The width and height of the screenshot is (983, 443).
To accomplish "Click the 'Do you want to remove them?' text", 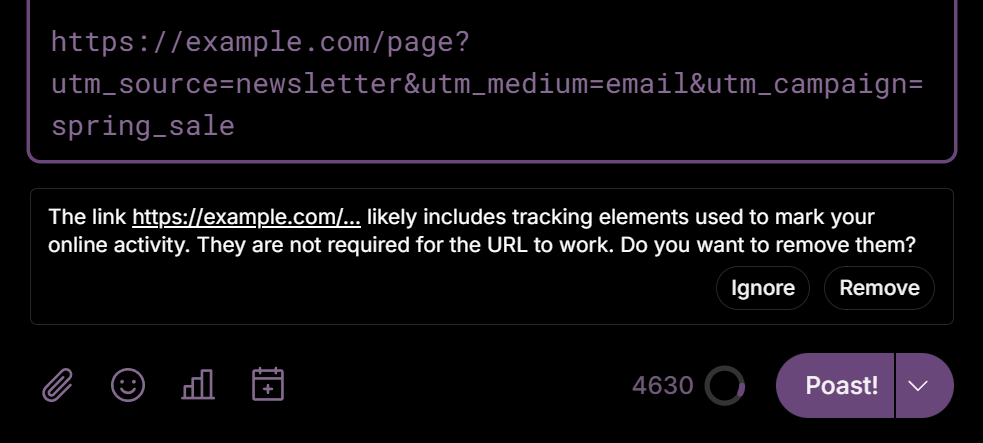I will 768,245.
